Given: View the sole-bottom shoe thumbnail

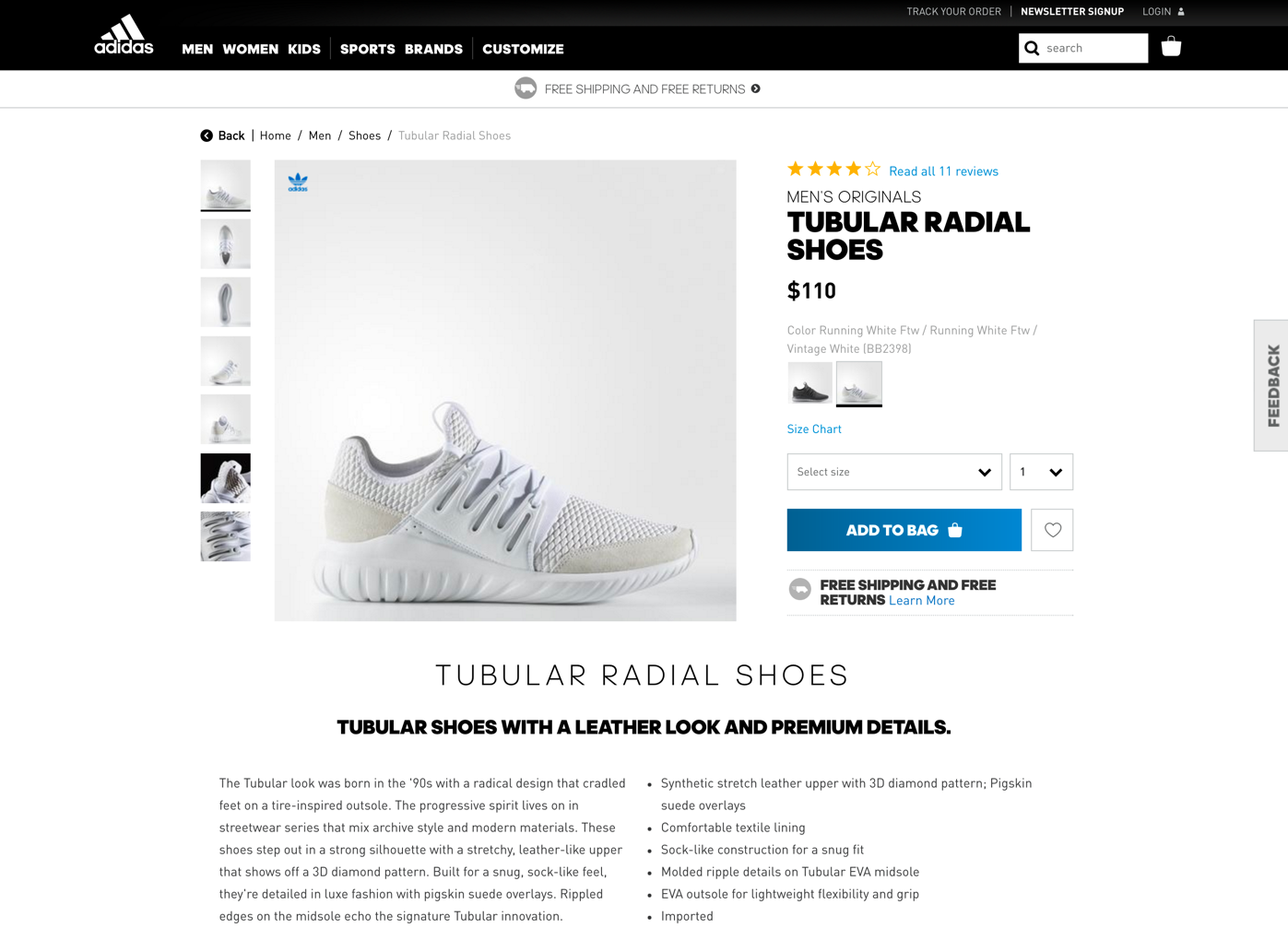Looking at the screenshot, I should click(226, 302).
